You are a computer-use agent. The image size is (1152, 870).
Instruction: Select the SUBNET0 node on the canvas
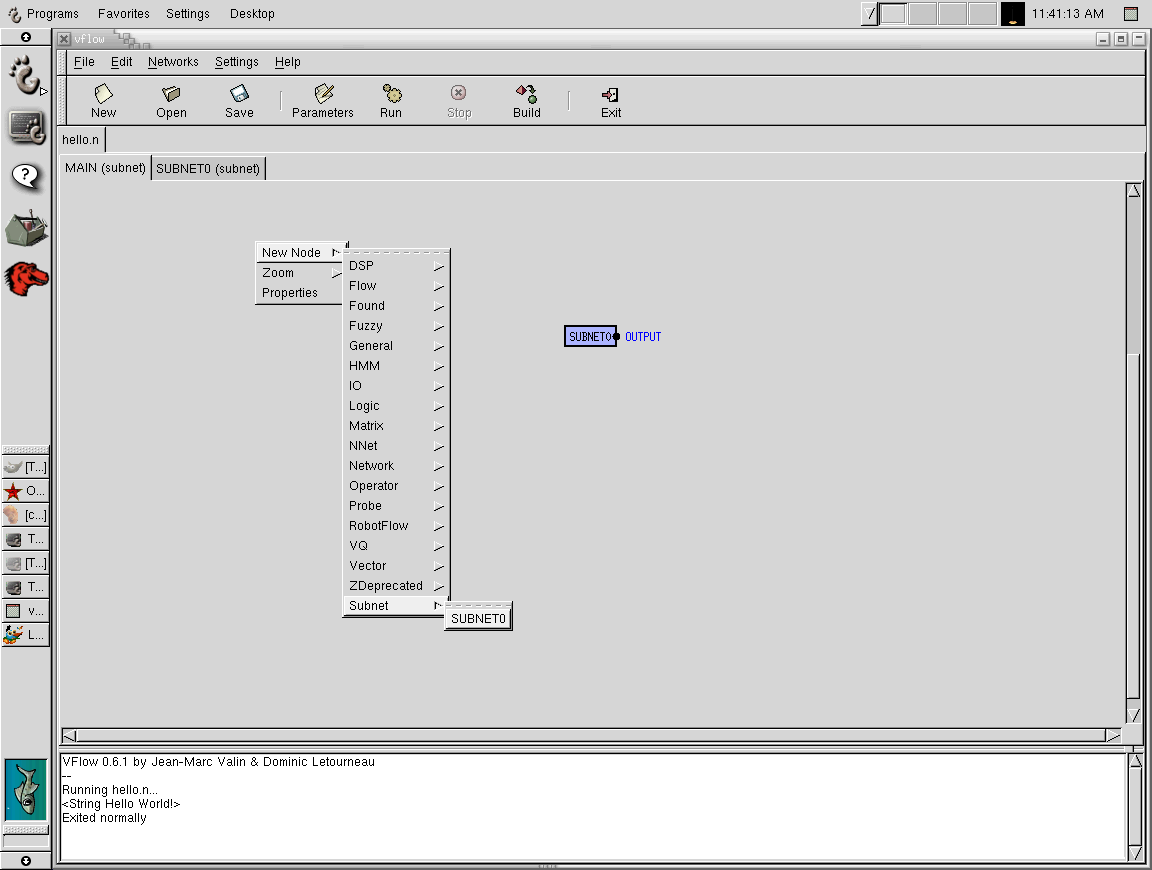tap(589, 337)
